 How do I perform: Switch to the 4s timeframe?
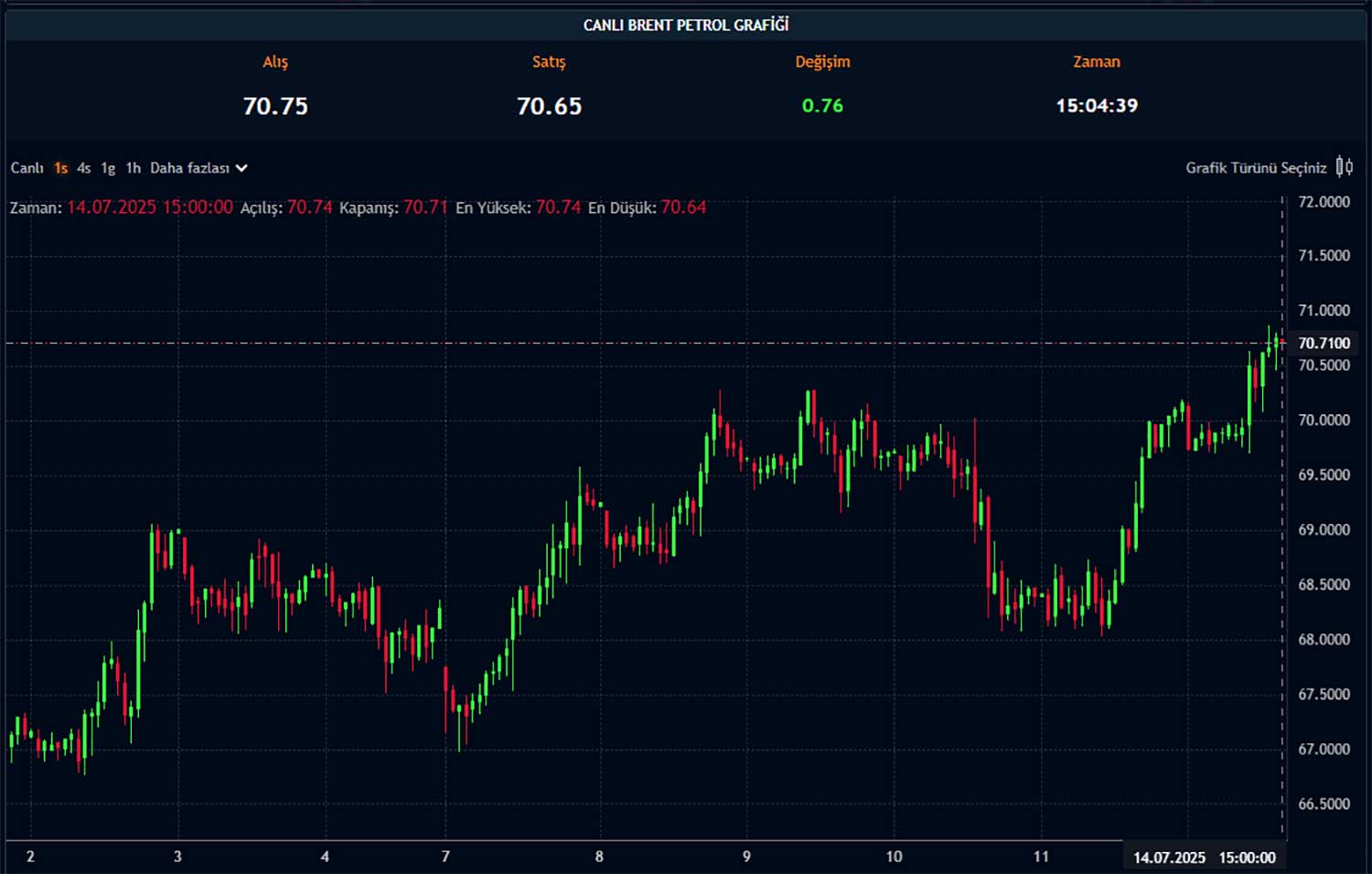[84, 168]
